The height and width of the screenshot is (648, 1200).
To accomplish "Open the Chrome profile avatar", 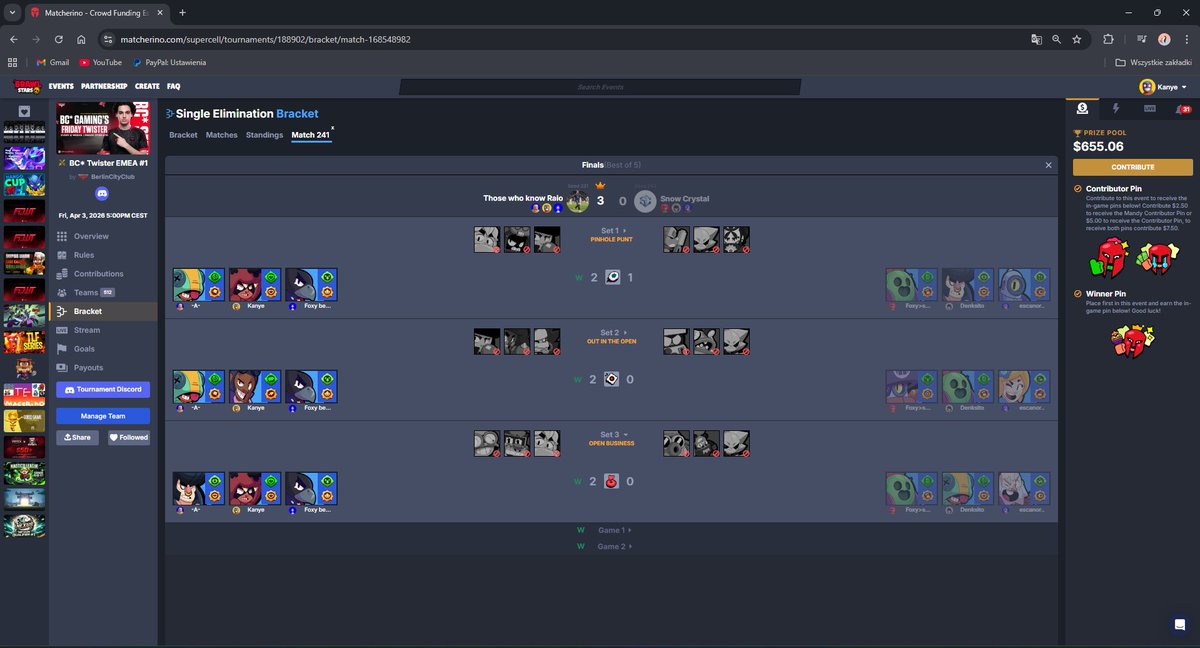I will tap(1164, 39).
